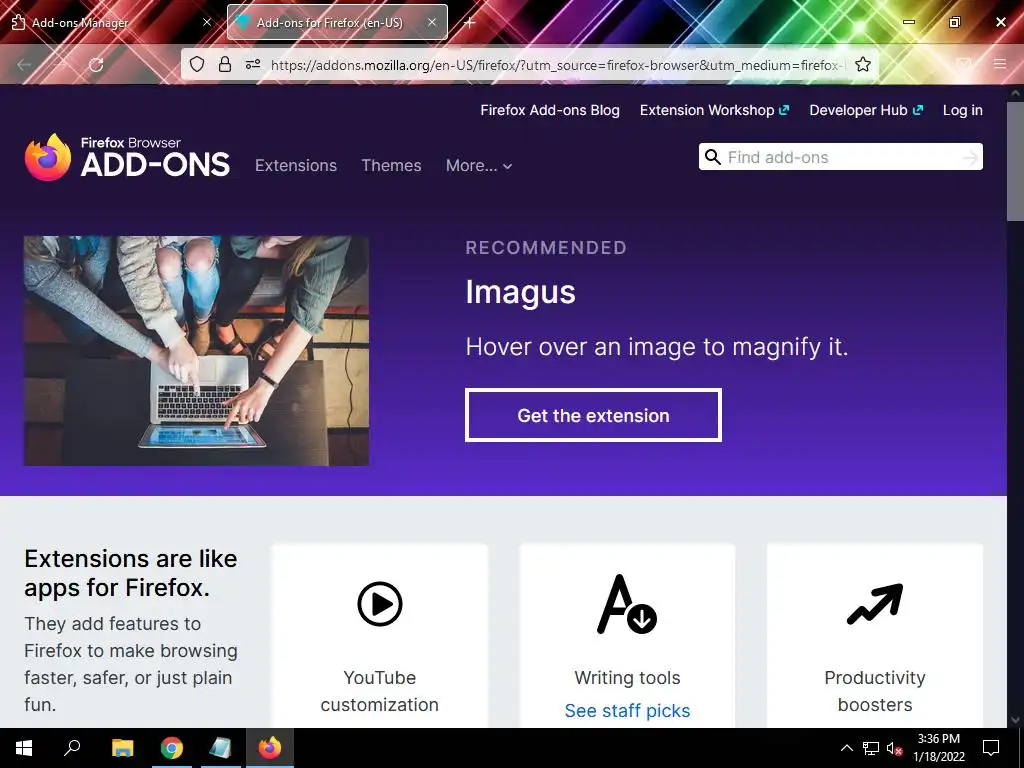Image resolution: width=1024 pixels, height=768 pixels.
Task: Open the notification center icon
Action: pyautogui.click(x=991, y=748)
